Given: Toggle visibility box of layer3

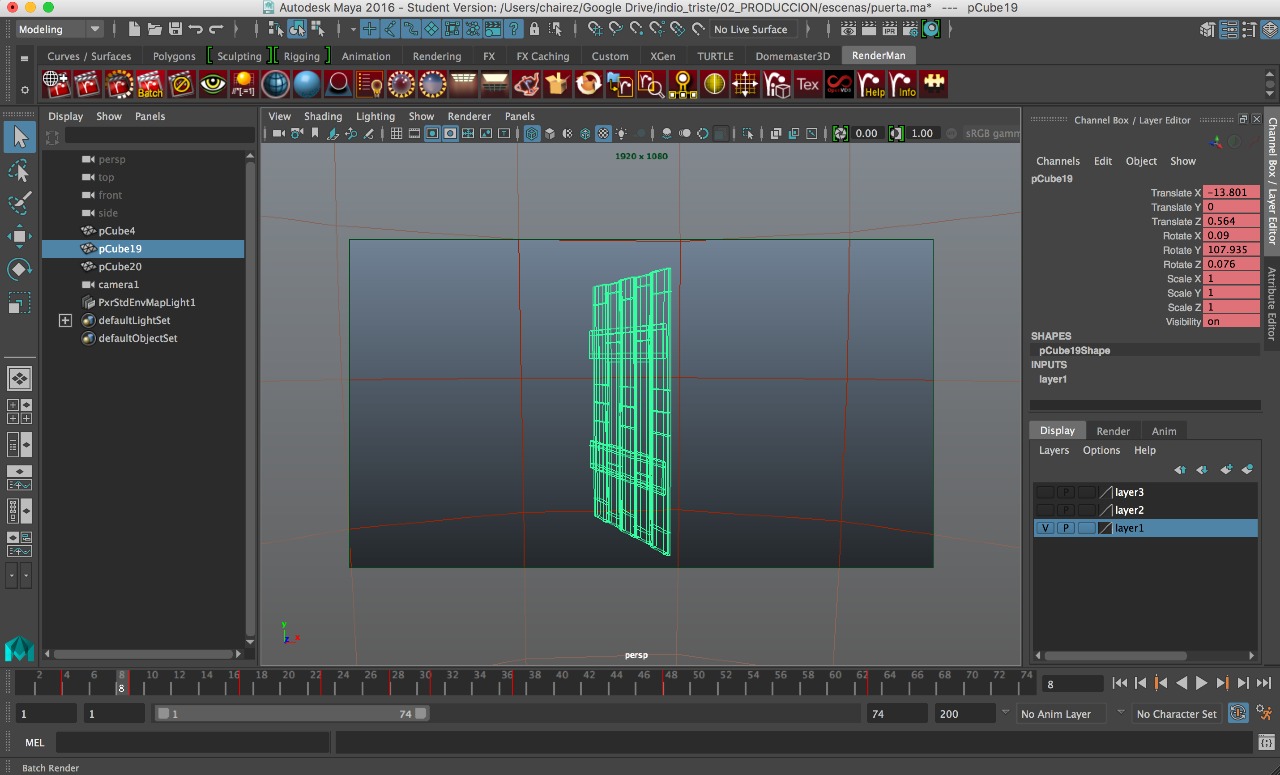Looking at the screenshot, I should click(1045, 492).
